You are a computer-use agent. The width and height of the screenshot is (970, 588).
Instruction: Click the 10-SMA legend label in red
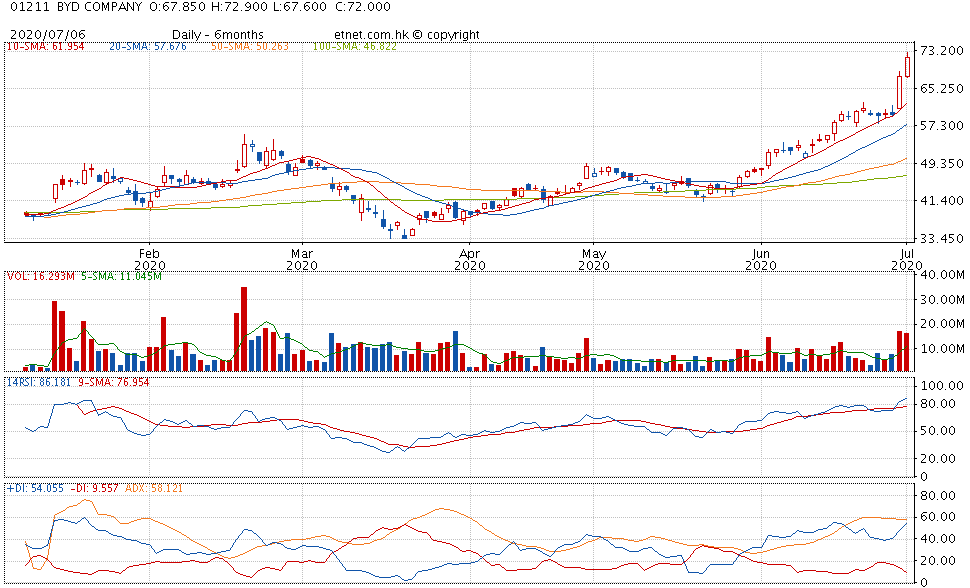pyautogui.click(x=46, y=47)
